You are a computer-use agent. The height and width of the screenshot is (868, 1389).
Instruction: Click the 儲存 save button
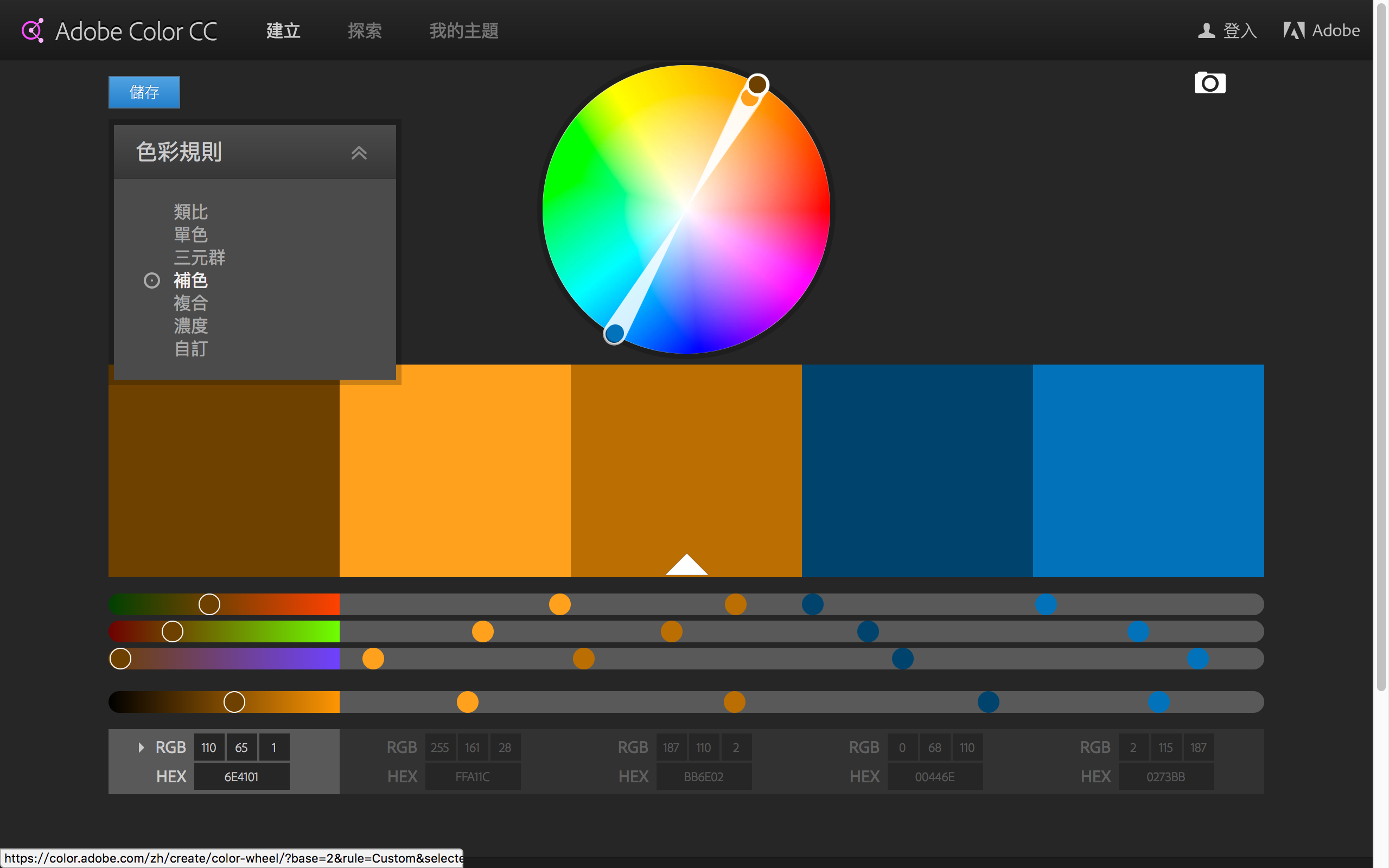tap(144, 92)
